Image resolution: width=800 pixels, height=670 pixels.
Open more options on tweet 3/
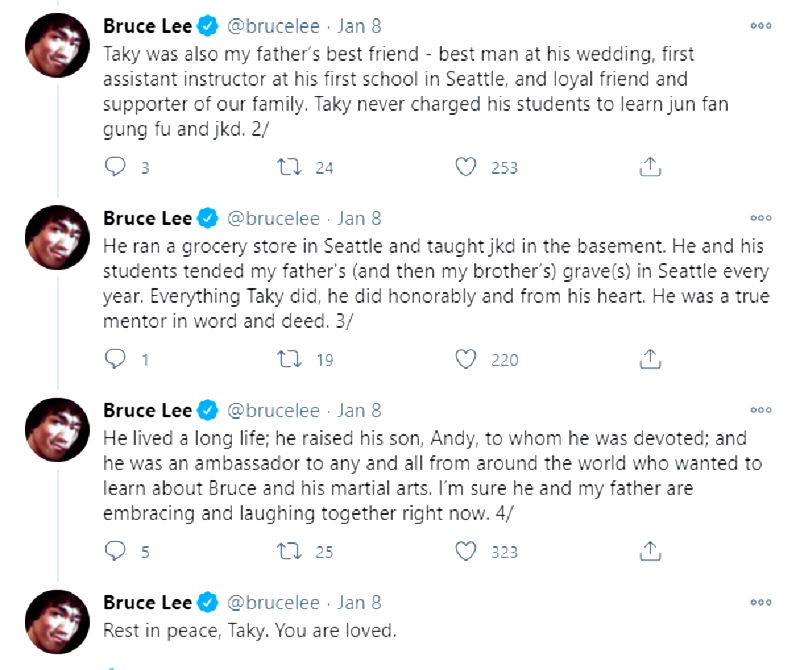click(761, 218)
